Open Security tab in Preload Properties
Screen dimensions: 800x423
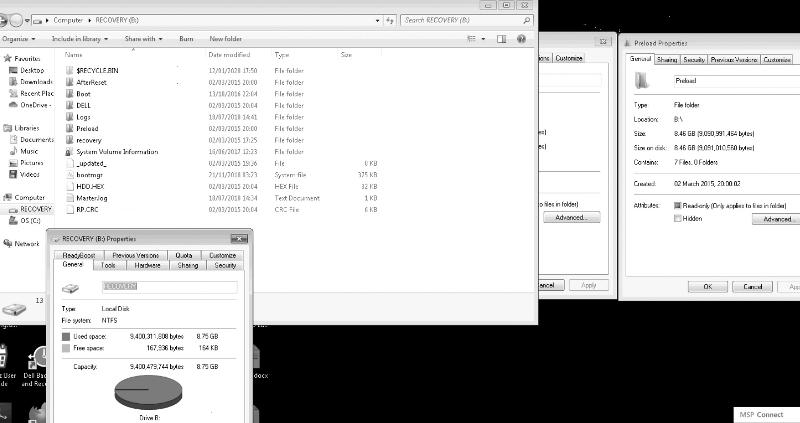pyautogui.click(x=694, y=60)
